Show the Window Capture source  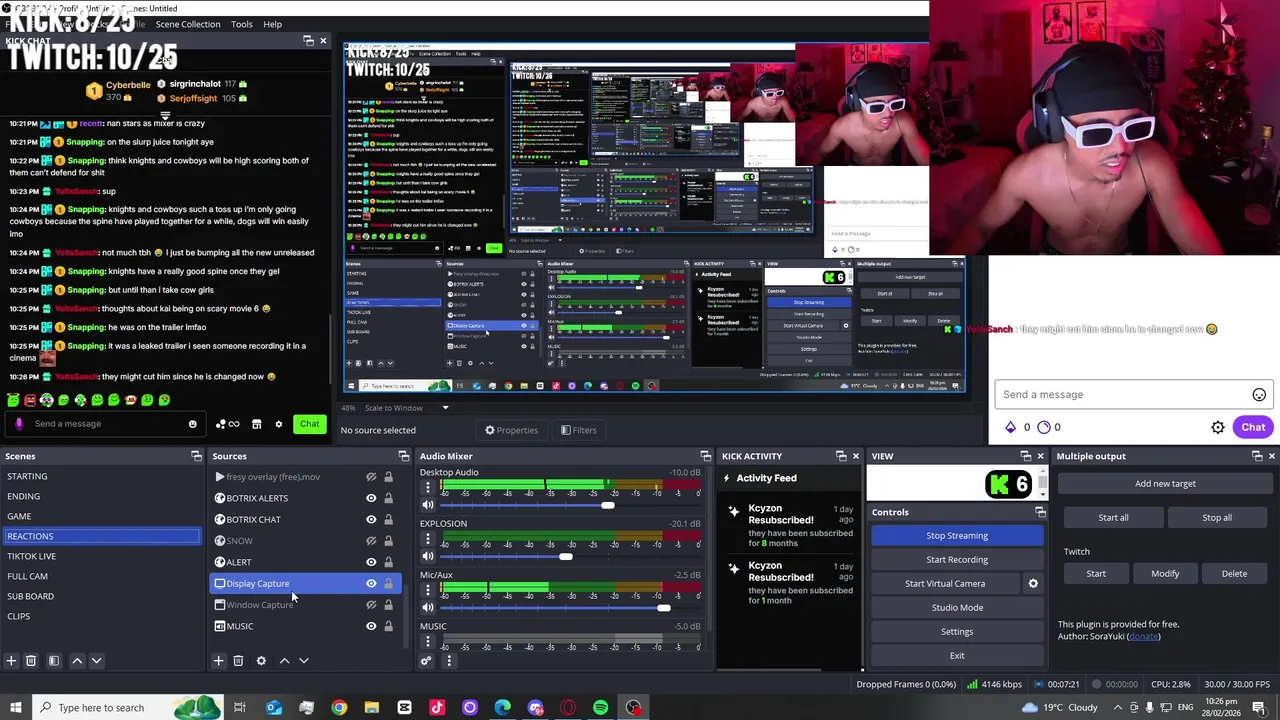click(371, 605)
